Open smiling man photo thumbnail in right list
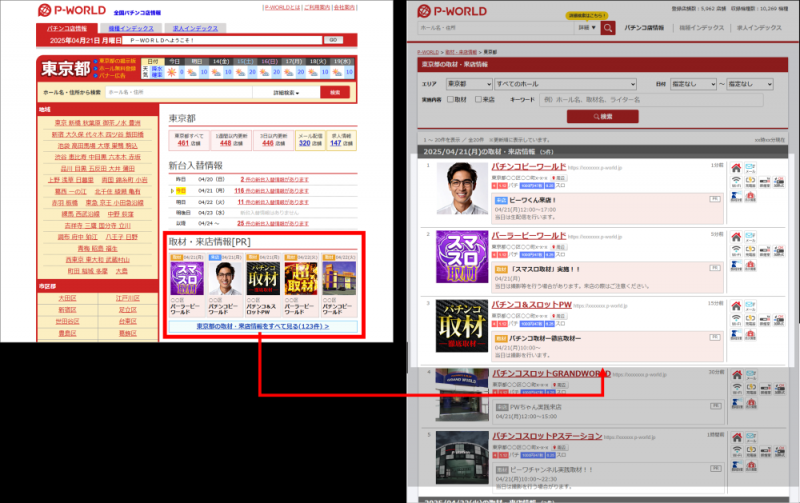Screen dimensions: 800x503 pyautogui.click(x=462, y=188)
